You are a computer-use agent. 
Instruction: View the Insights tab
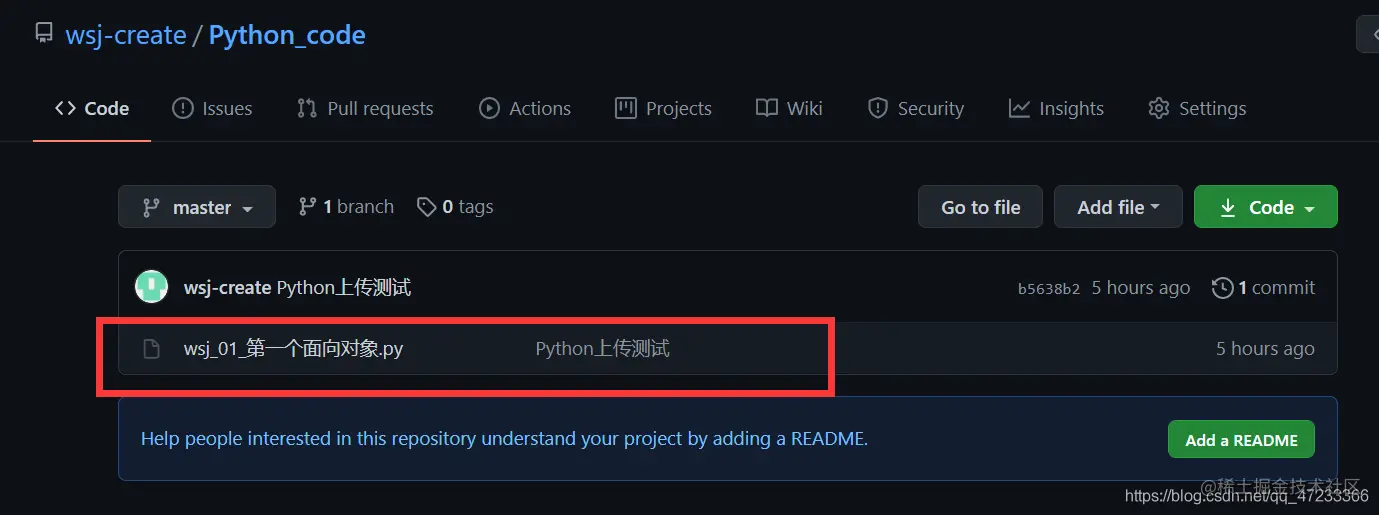1056,108
